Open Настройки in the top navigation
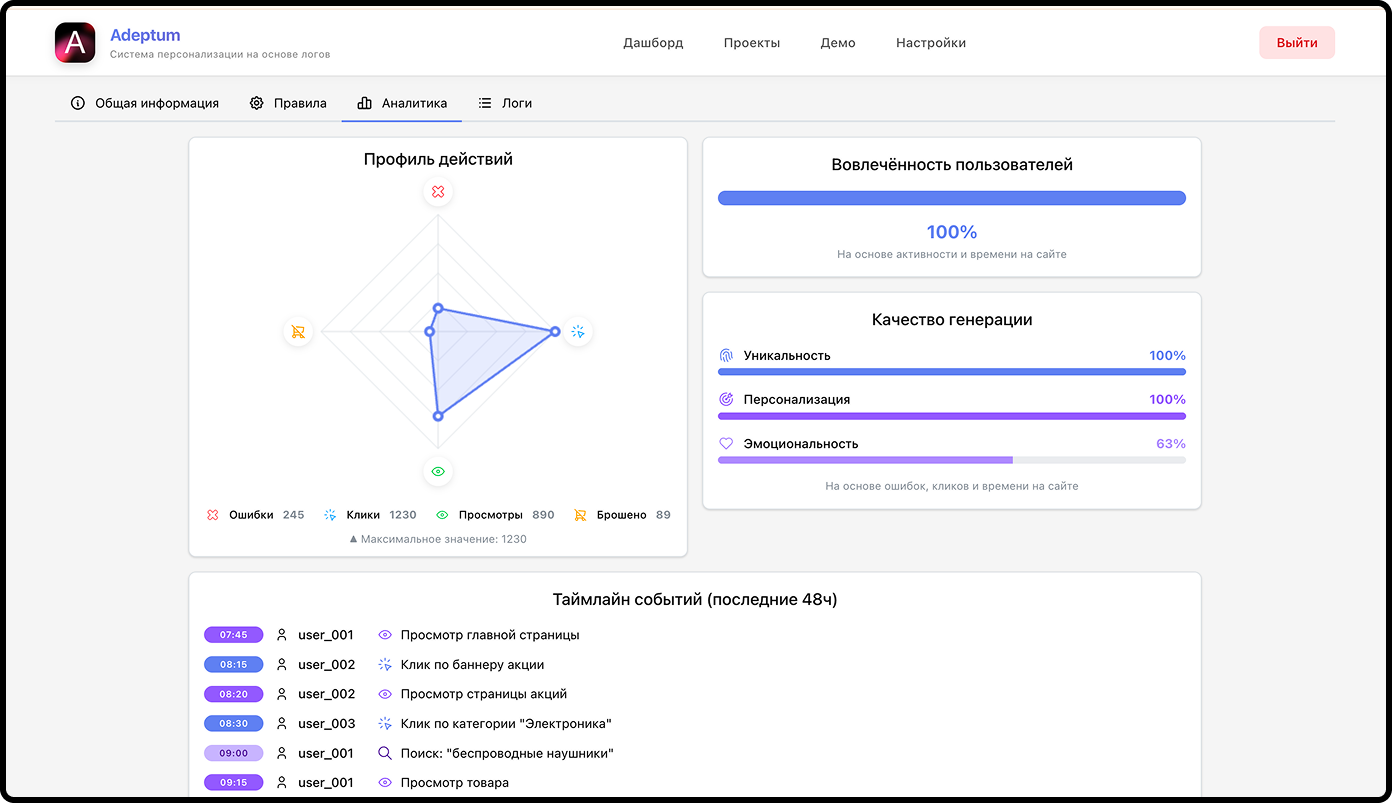 click(931, 43)
